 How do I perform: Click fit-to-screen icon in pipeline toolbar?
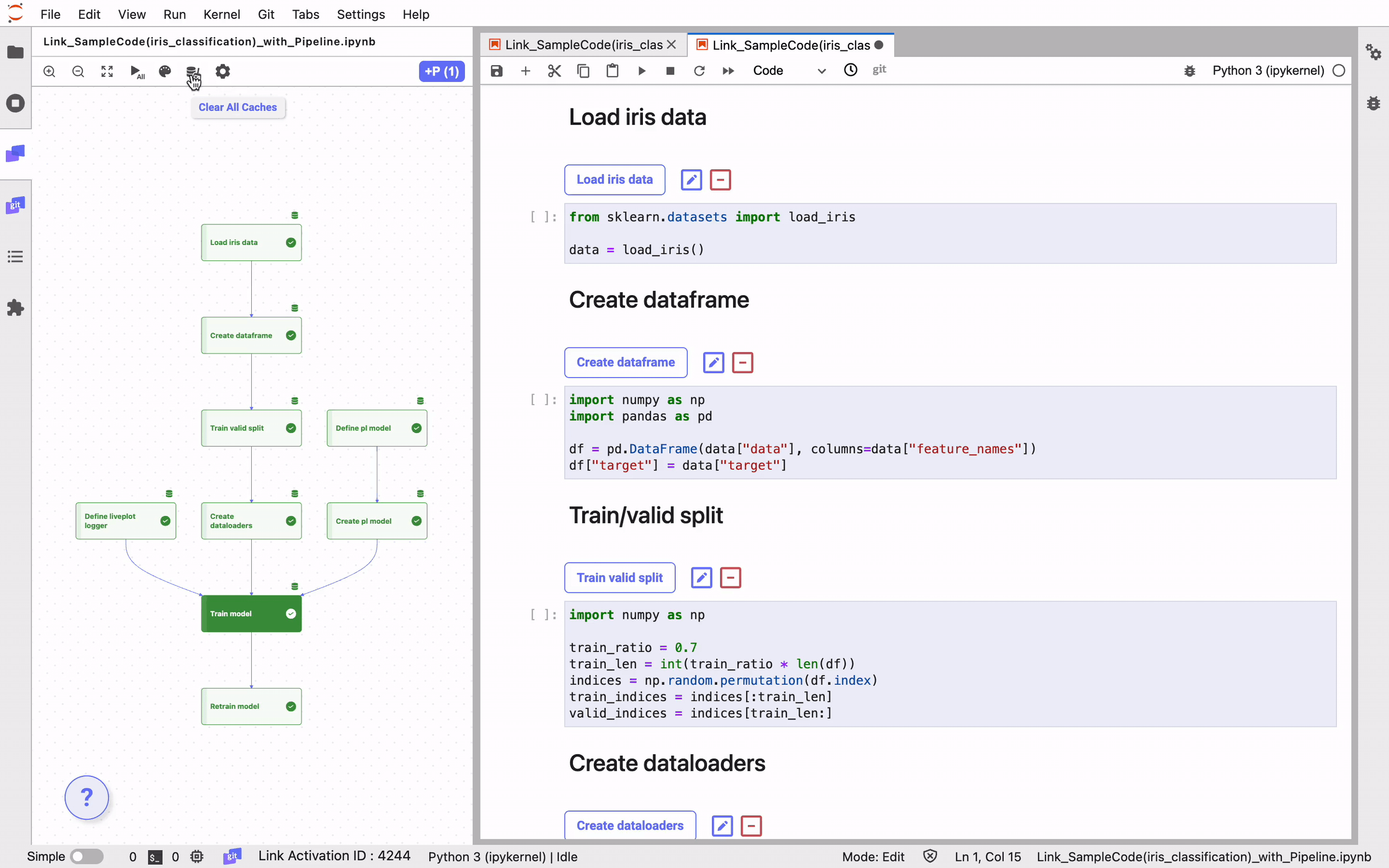coord(107,71)
